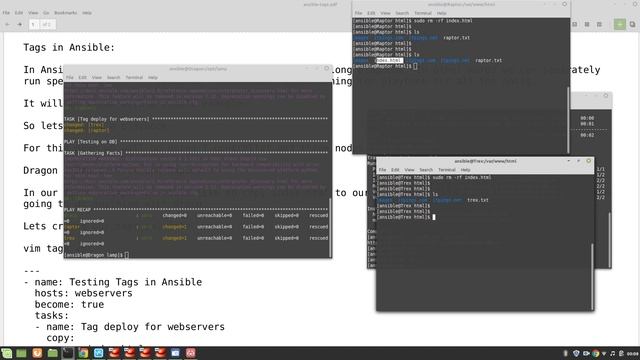The image size is (640, 360).
Task: Click the Raptor terminal vertical scrollbar
Action: pyautogui.click(x=569, y=119)
